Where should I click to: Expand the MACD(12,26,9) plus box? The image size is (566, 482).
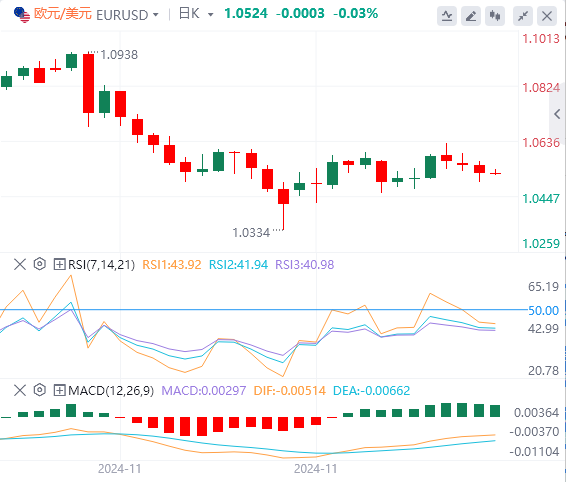tap(59, 390)
